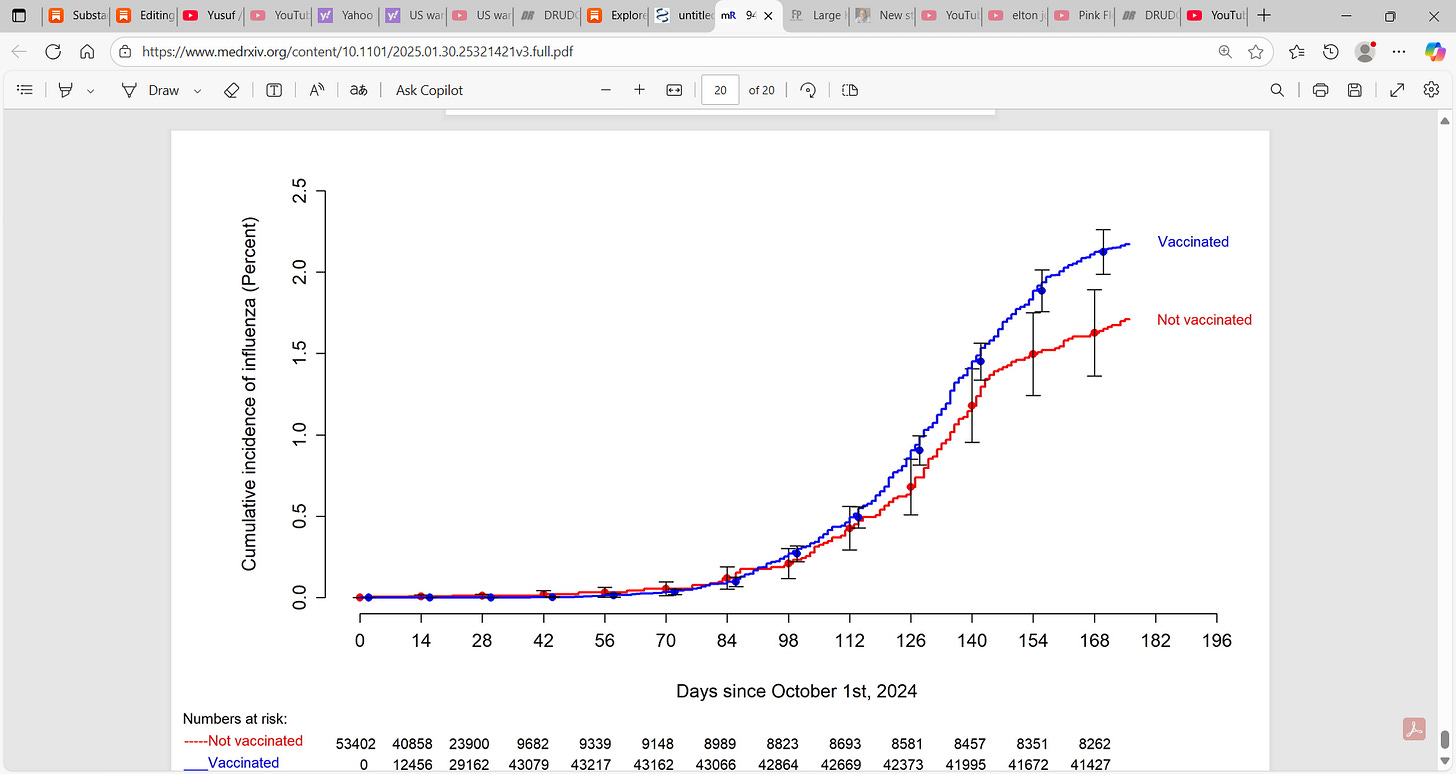Expand Draw pen options dropdown
Image resolution: width=1456 pixels, height=774 pixels.
197,90
